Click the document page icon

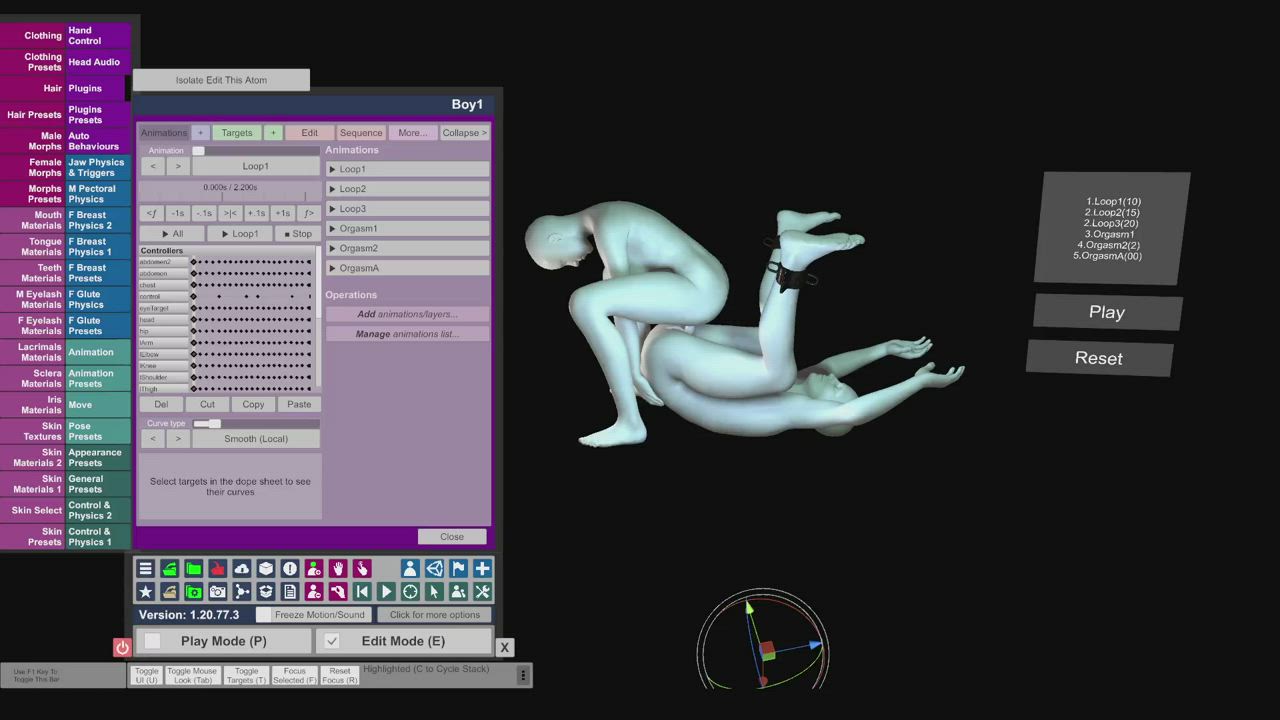289,592
